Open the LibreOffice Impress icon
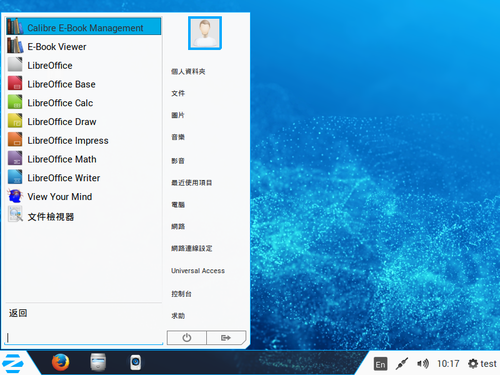The image size is (500, 375). point(15,139)
